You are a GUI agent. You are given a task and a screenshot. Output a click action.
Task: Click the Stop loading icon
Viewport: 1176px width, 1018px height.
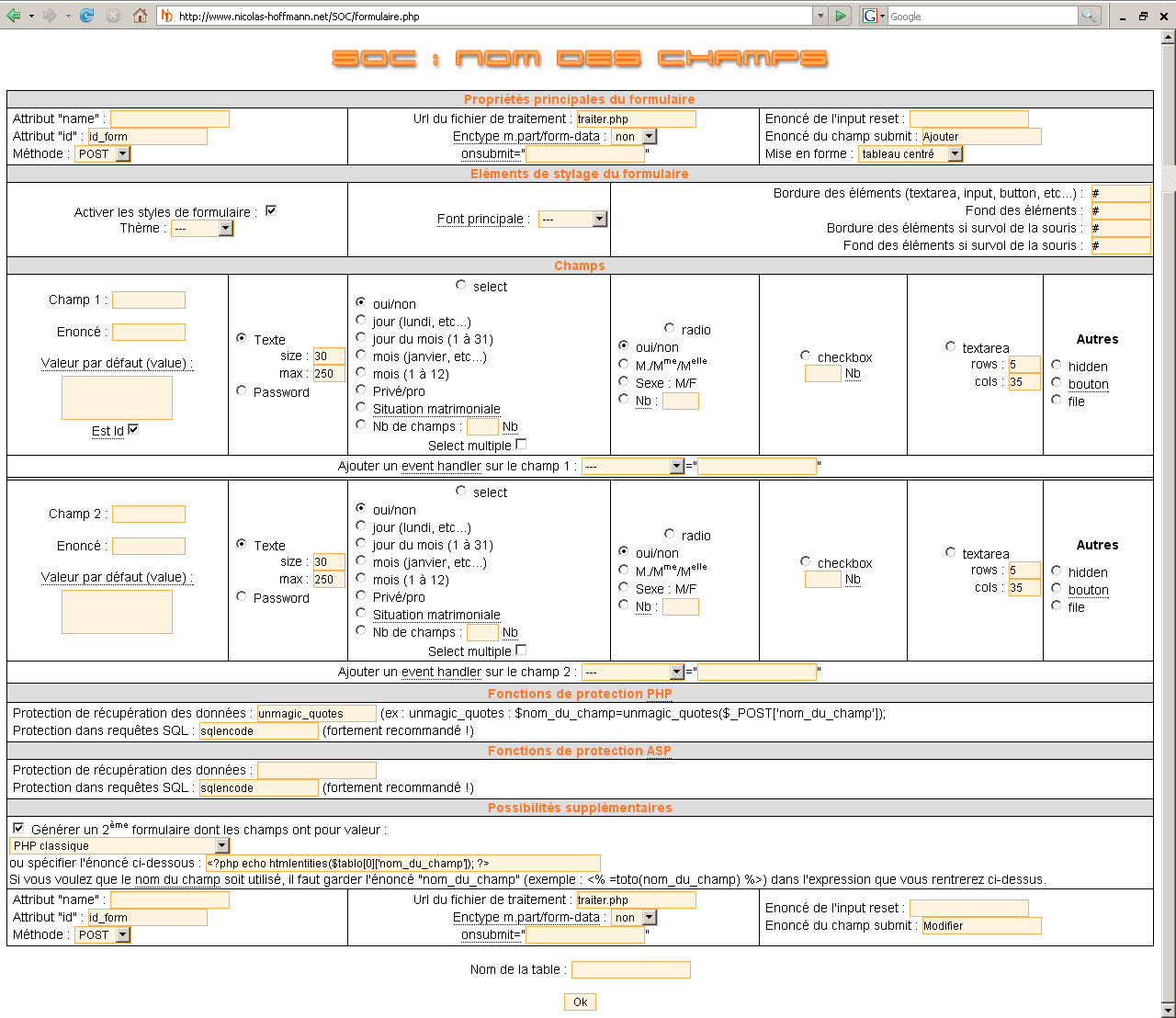click(113, 16)
